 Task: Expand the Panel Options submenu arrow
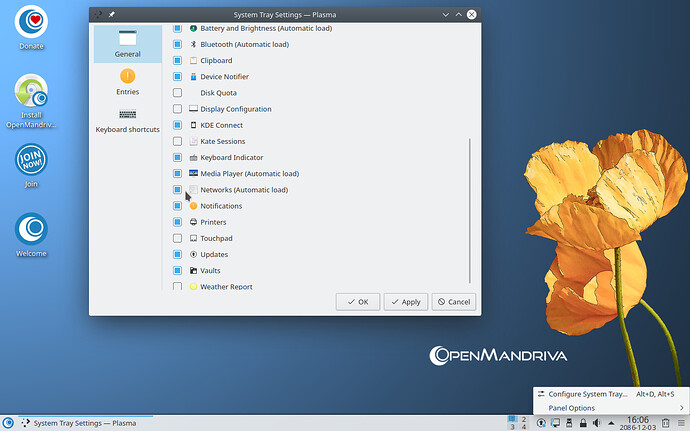coord(681,408)
